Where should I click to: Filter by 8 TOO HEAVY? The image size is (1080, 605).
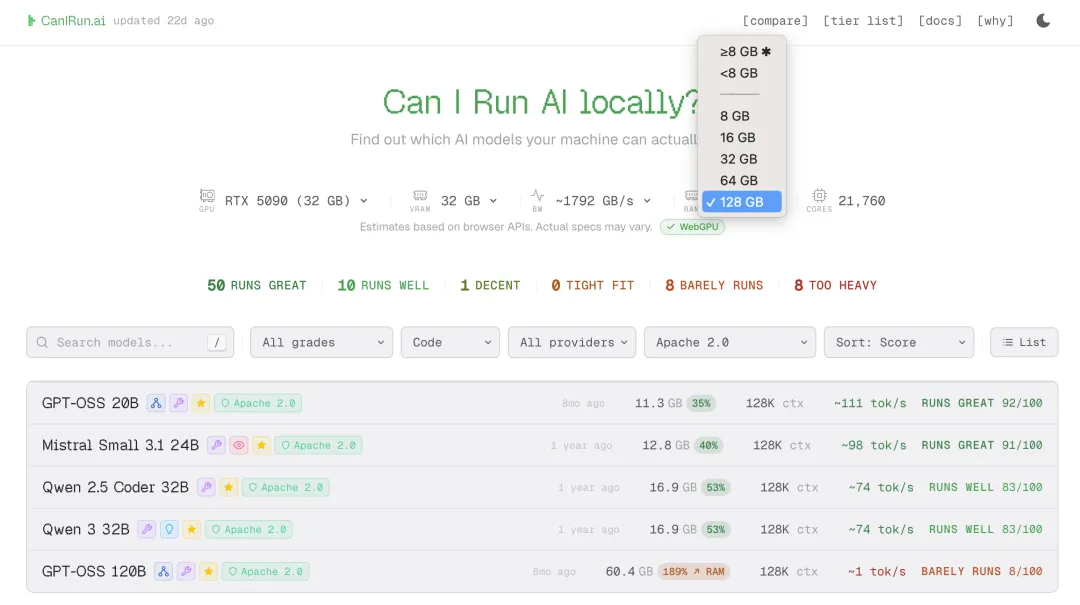[835, 285]
